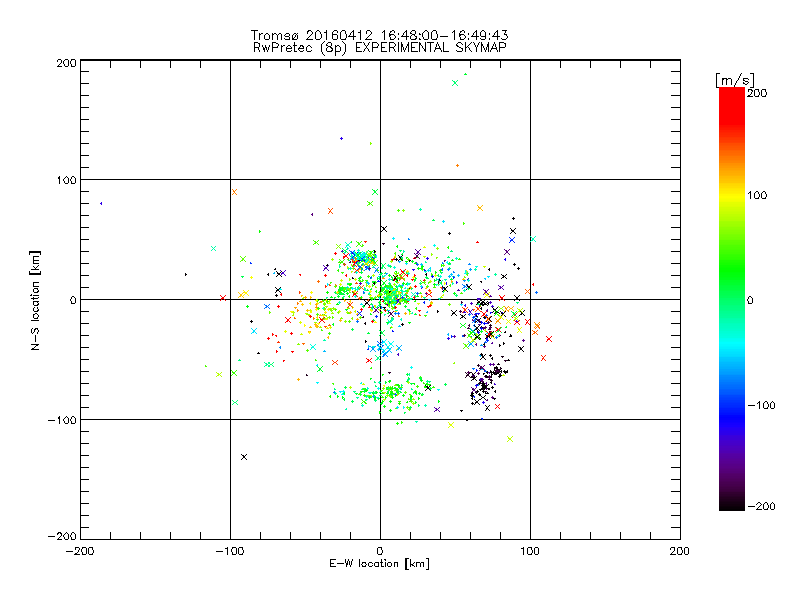Click the colorbar label 200

tap(757, 93)
